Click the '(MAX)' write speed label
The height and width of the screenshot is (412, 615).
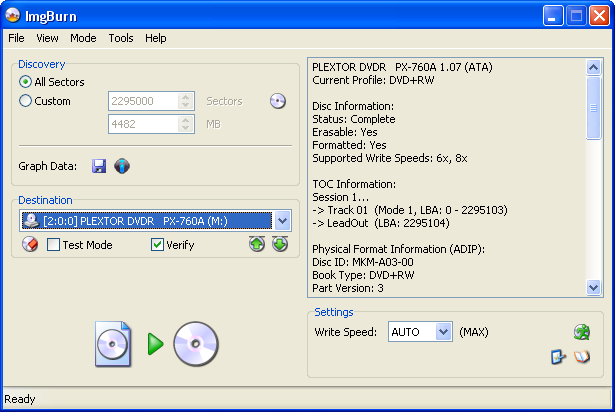[x=474, y=332]
